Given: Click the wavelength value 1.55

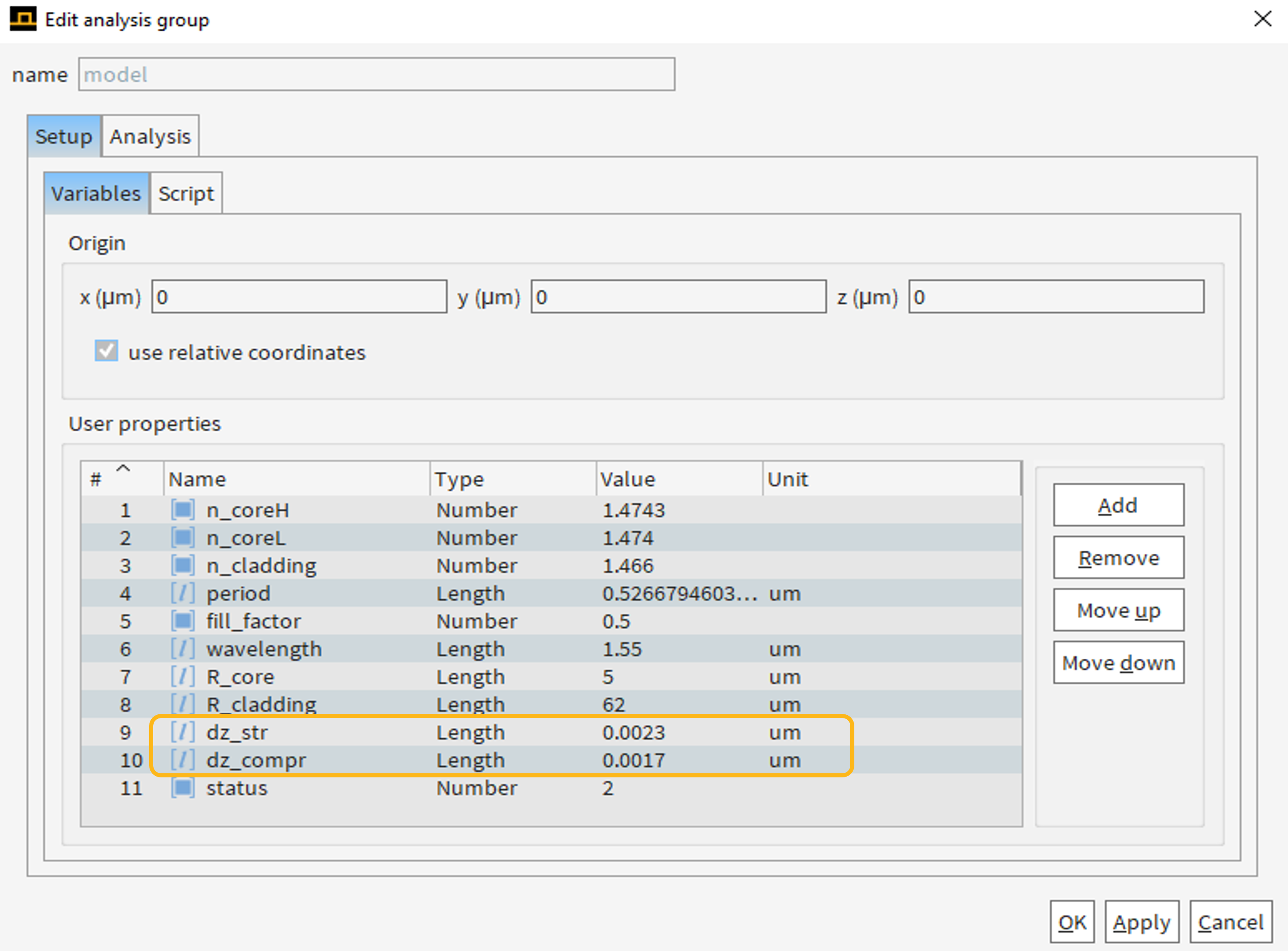Looking at the screenshot, I should point(621,649).
